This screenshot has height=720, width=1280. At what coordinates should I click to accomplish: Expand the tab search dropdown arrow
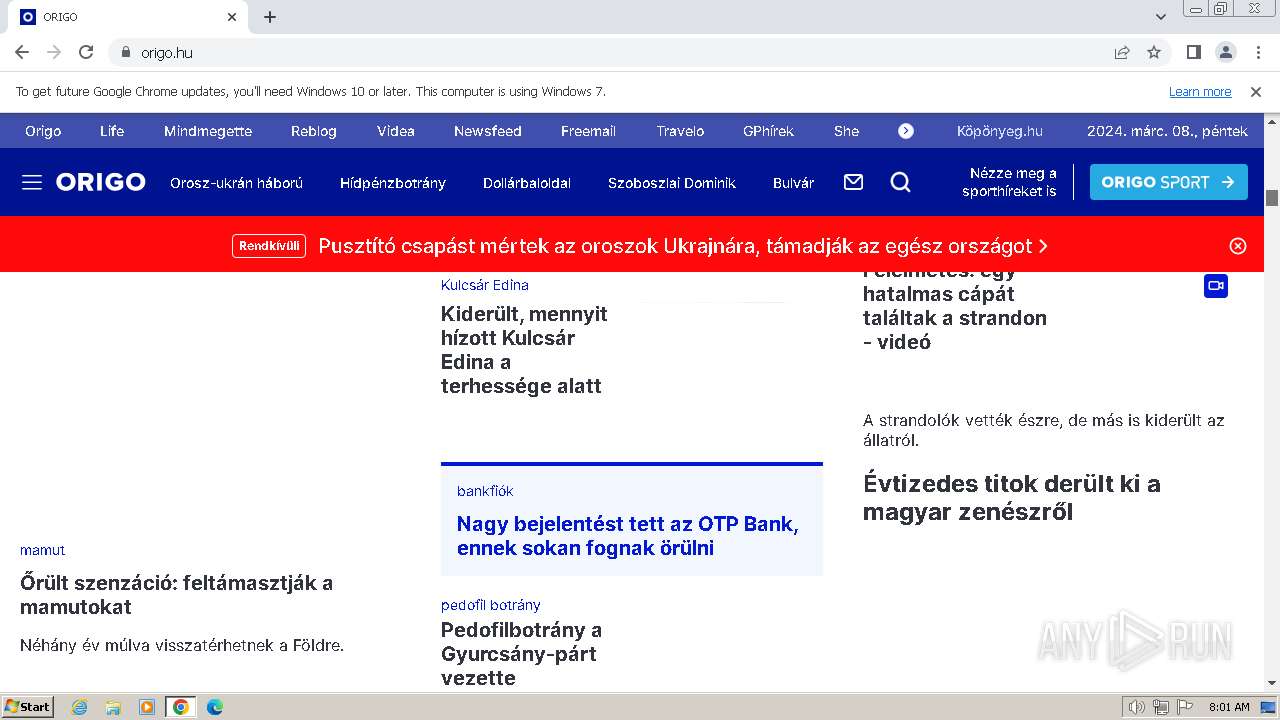1161,17
